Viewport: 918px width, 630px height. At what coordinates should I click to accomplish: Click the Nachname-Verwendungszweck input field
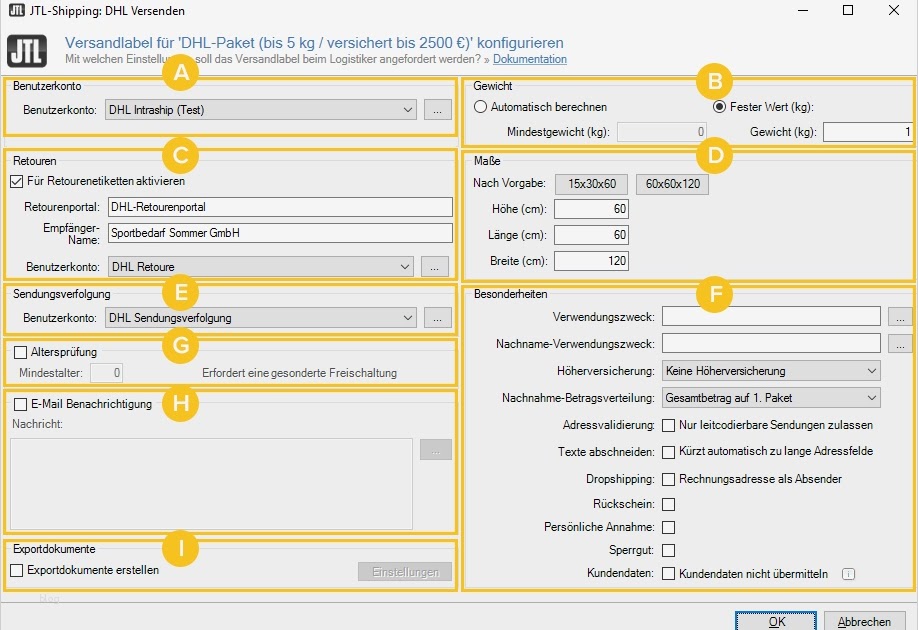[771, 344]
